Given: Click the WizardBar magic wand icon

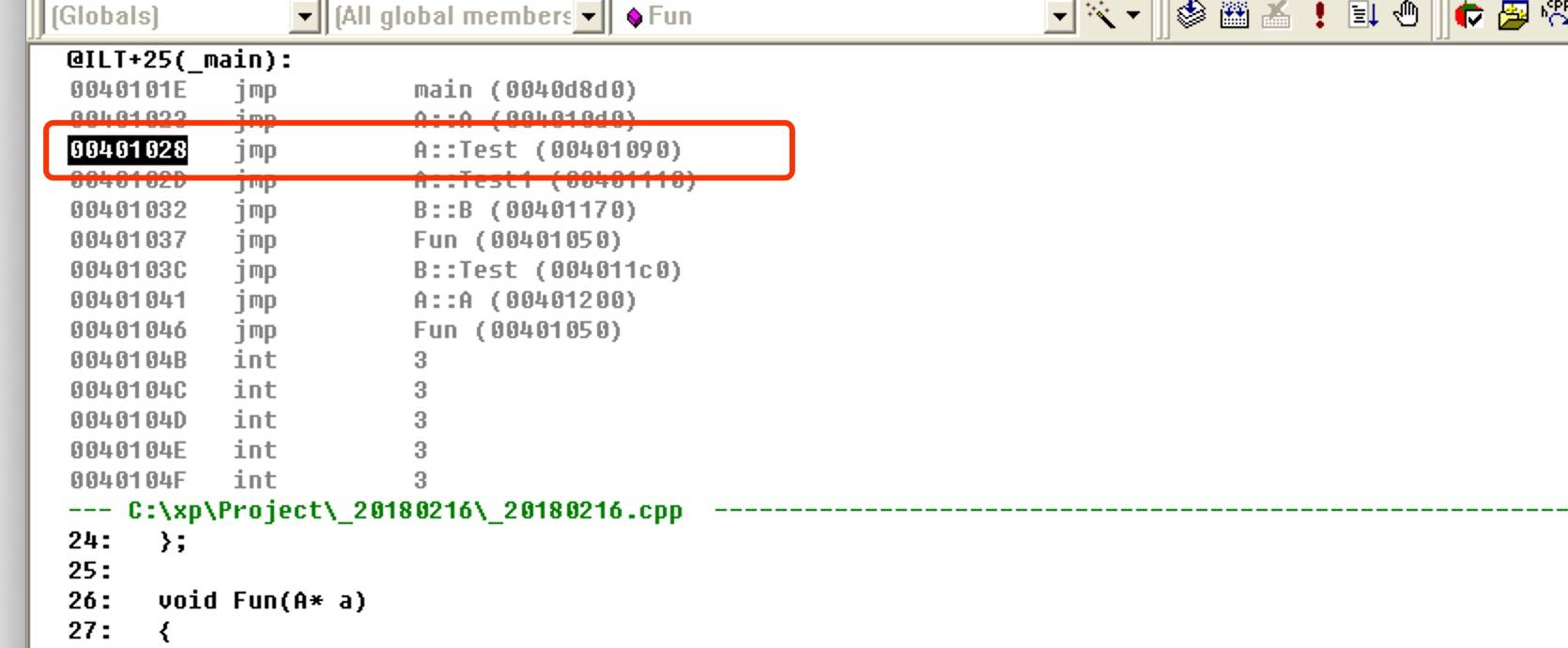Looking at the screenshot, I should (1100, 15).
